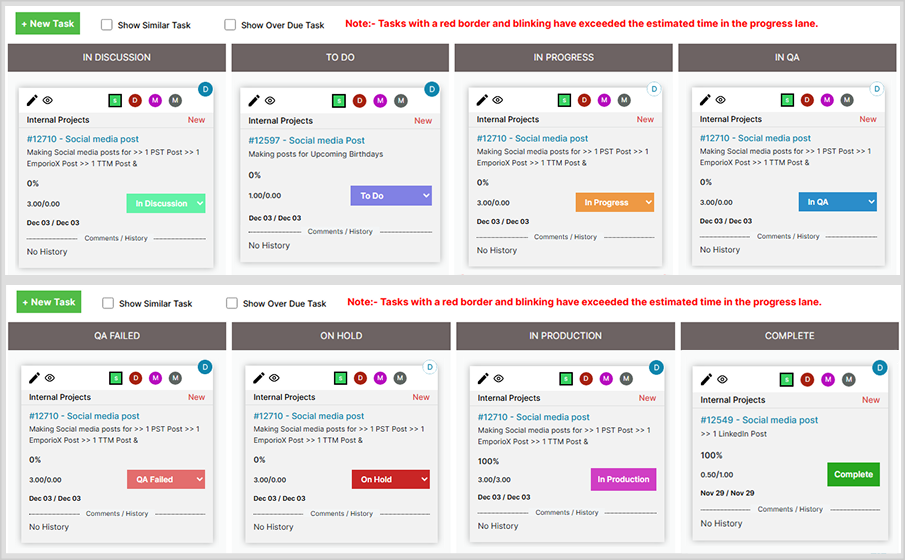Click the edit pencil on the In Production card
905x560 pixels.
(x=483, y=378)
